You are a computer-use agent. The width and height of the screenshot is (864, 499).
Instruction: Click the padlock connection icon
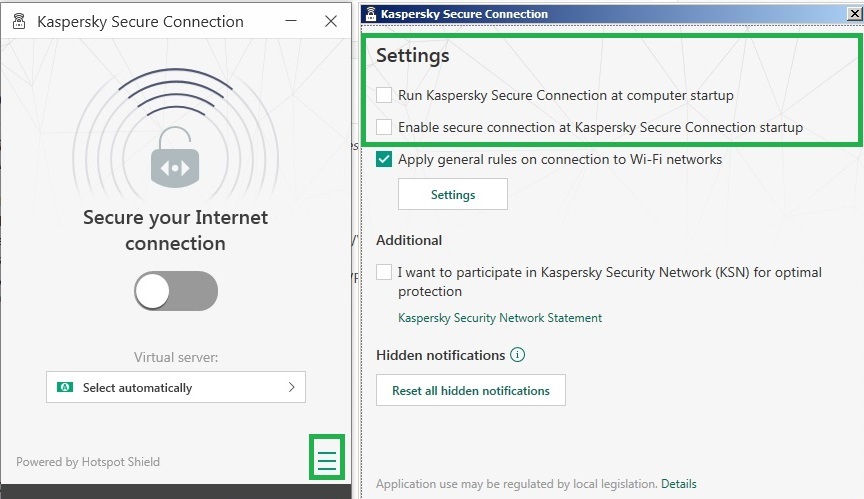[x=176, y=157]
